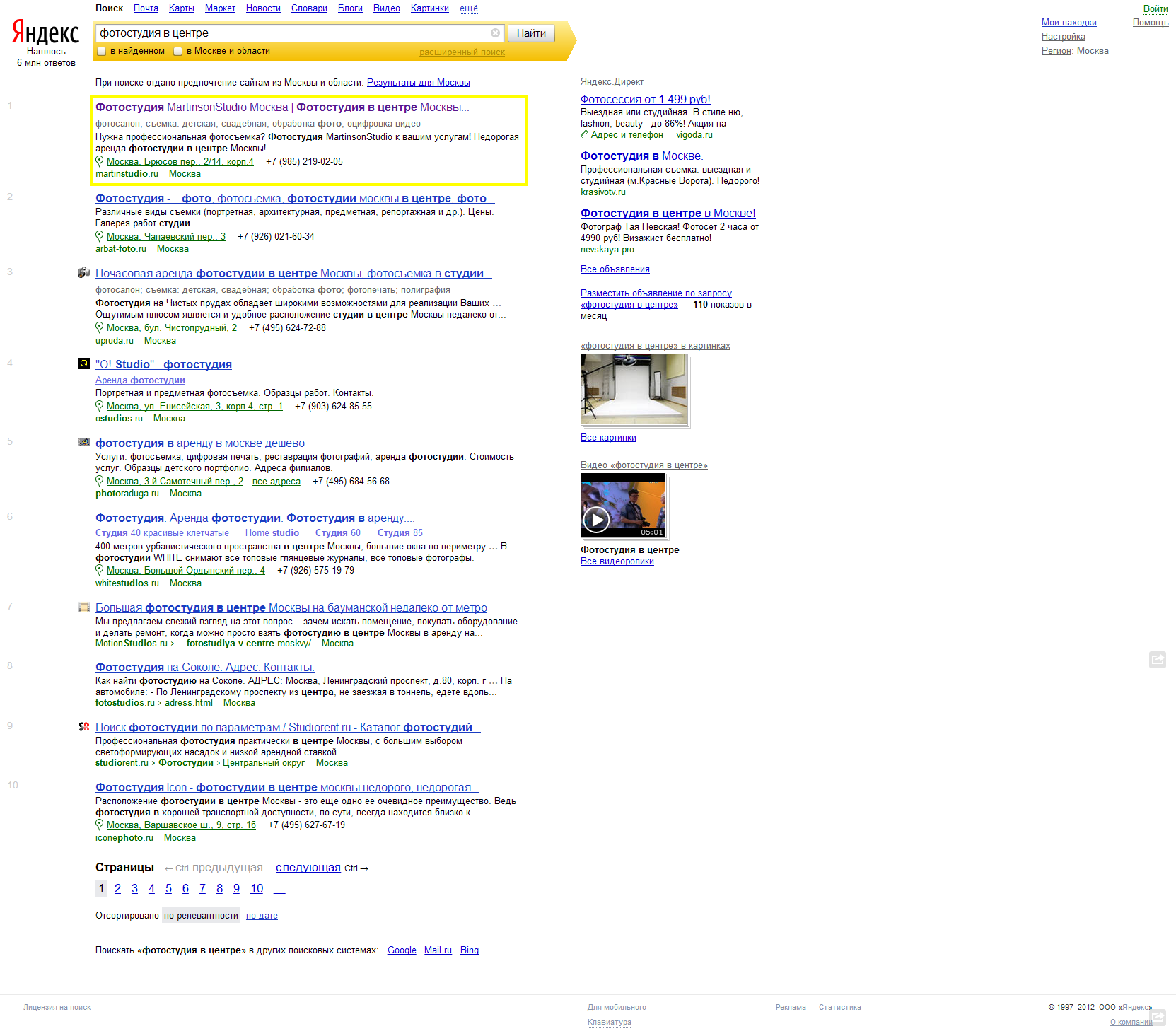The image size is (1176, 1036).
Task: Play the Фотостудия в центре video
Action: pyautogui.click(x=596, y=520)
